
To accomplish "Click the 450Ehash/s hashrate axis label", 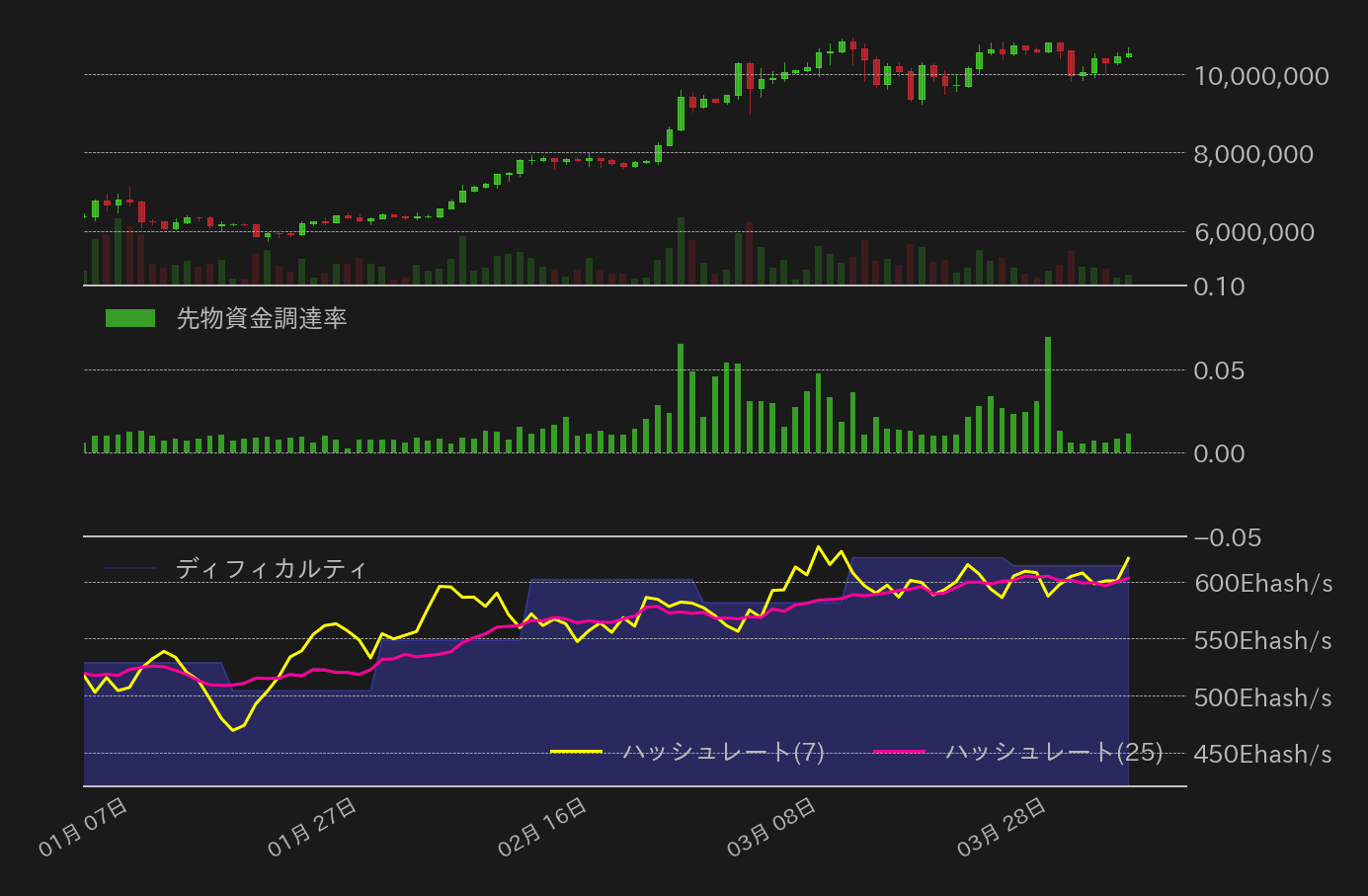I will [x=1263, y=755].
